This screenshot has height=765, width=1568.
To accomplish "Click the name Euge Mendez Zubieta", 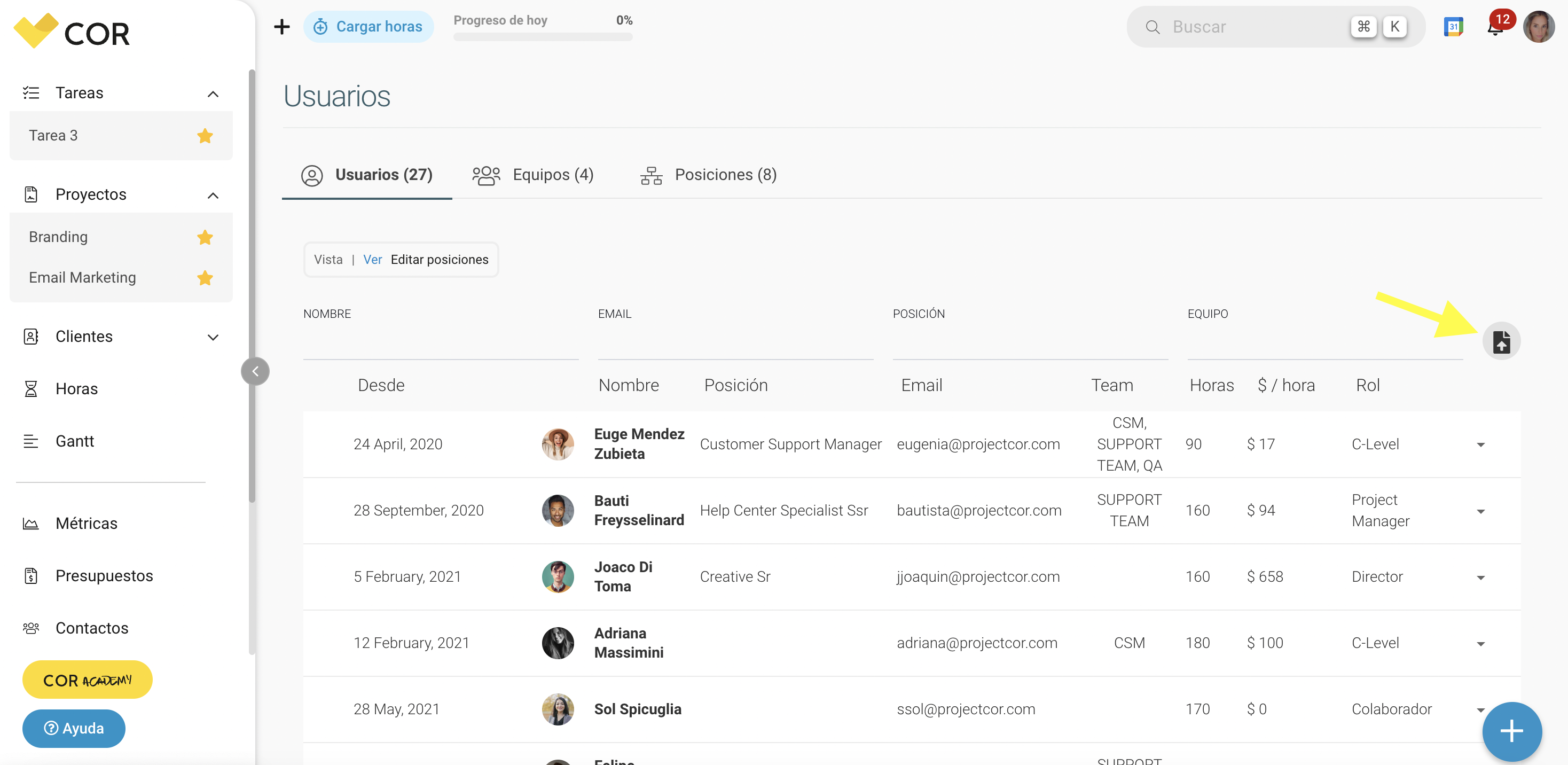I will [639, 444].
